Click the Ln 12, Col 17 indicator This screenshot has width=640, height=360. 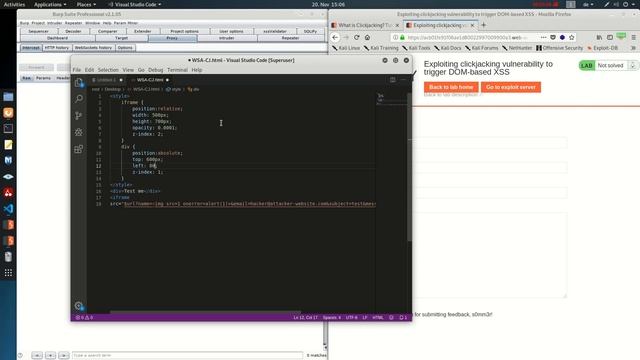point(305,317)
